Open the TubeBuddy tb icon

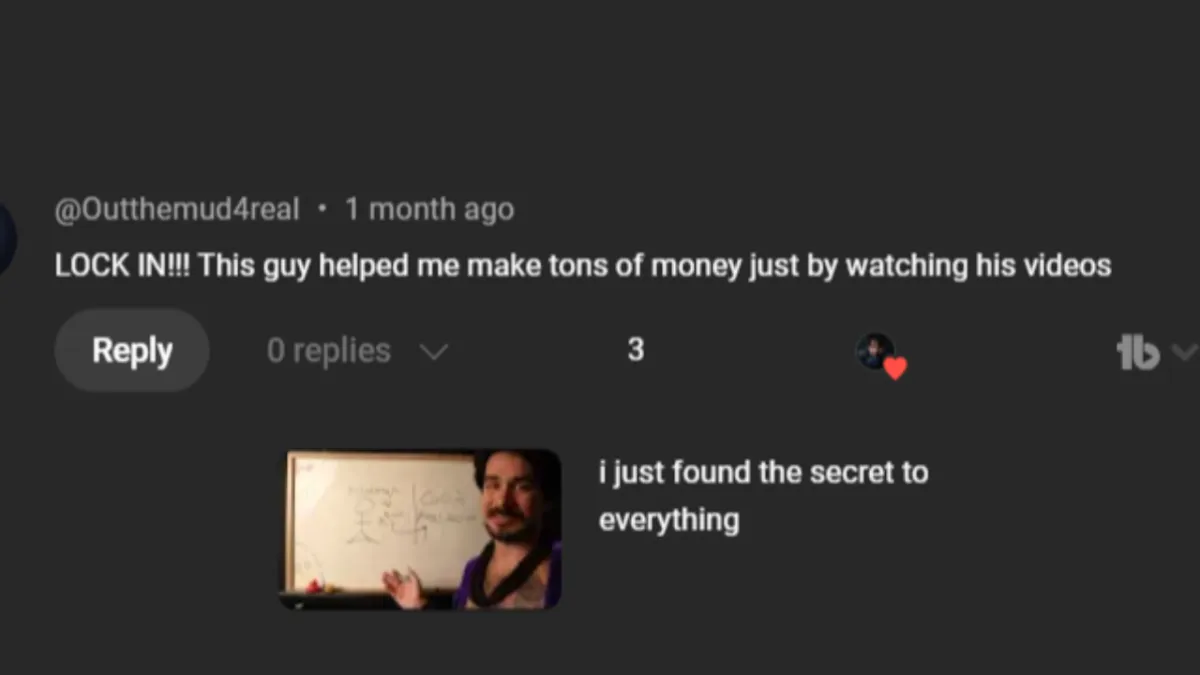tap(1138, 352)
